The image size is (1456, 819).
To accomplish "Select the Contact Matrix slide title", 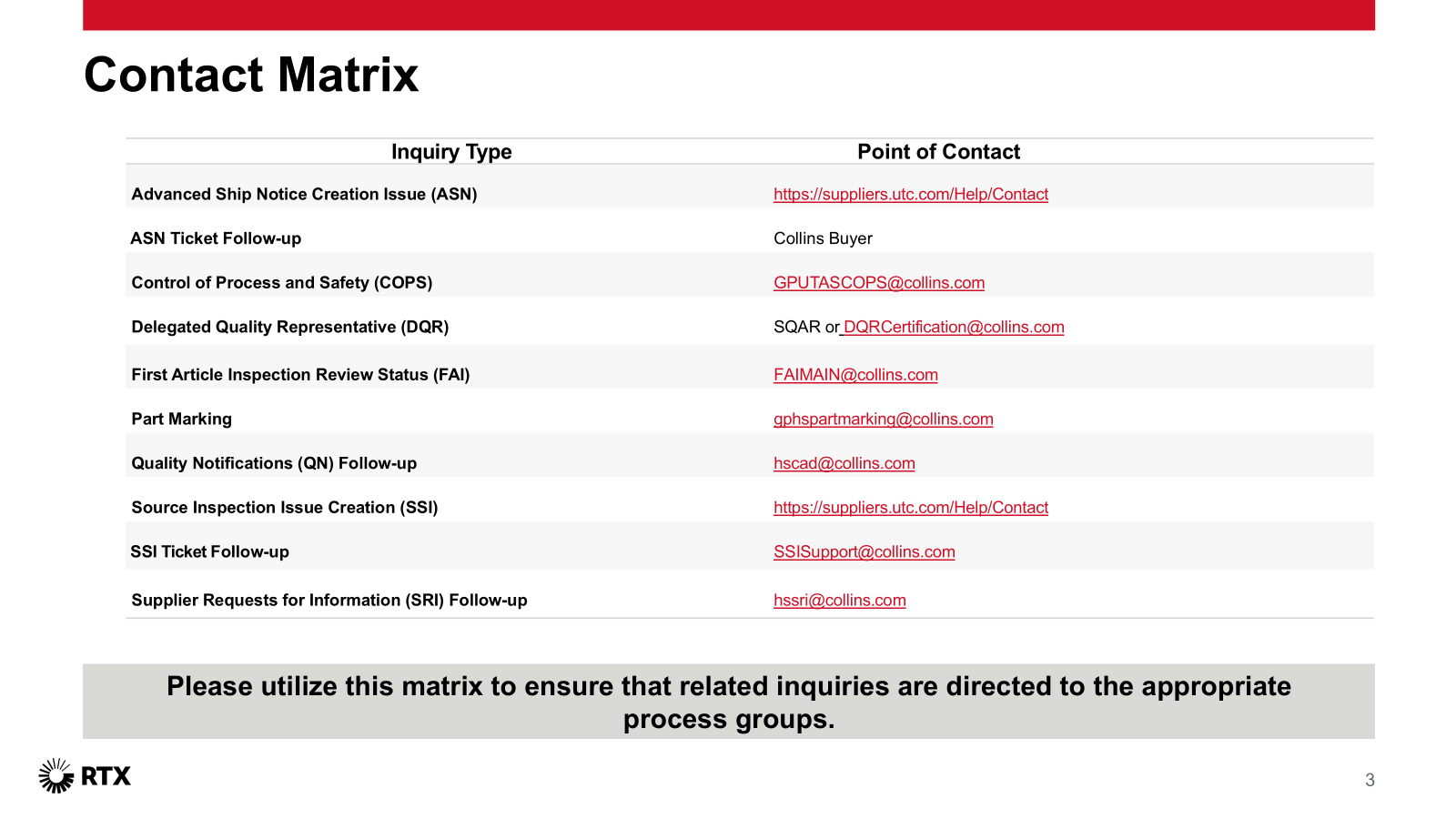I will [251, 75].
